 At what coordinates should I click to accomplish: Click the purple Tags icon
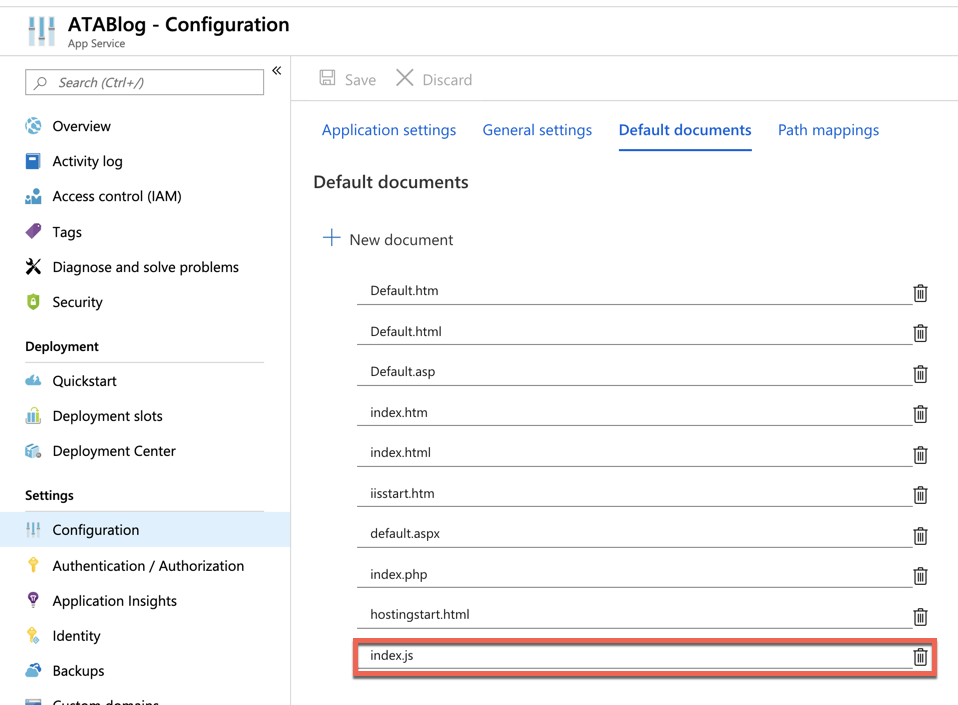(33, 232)
